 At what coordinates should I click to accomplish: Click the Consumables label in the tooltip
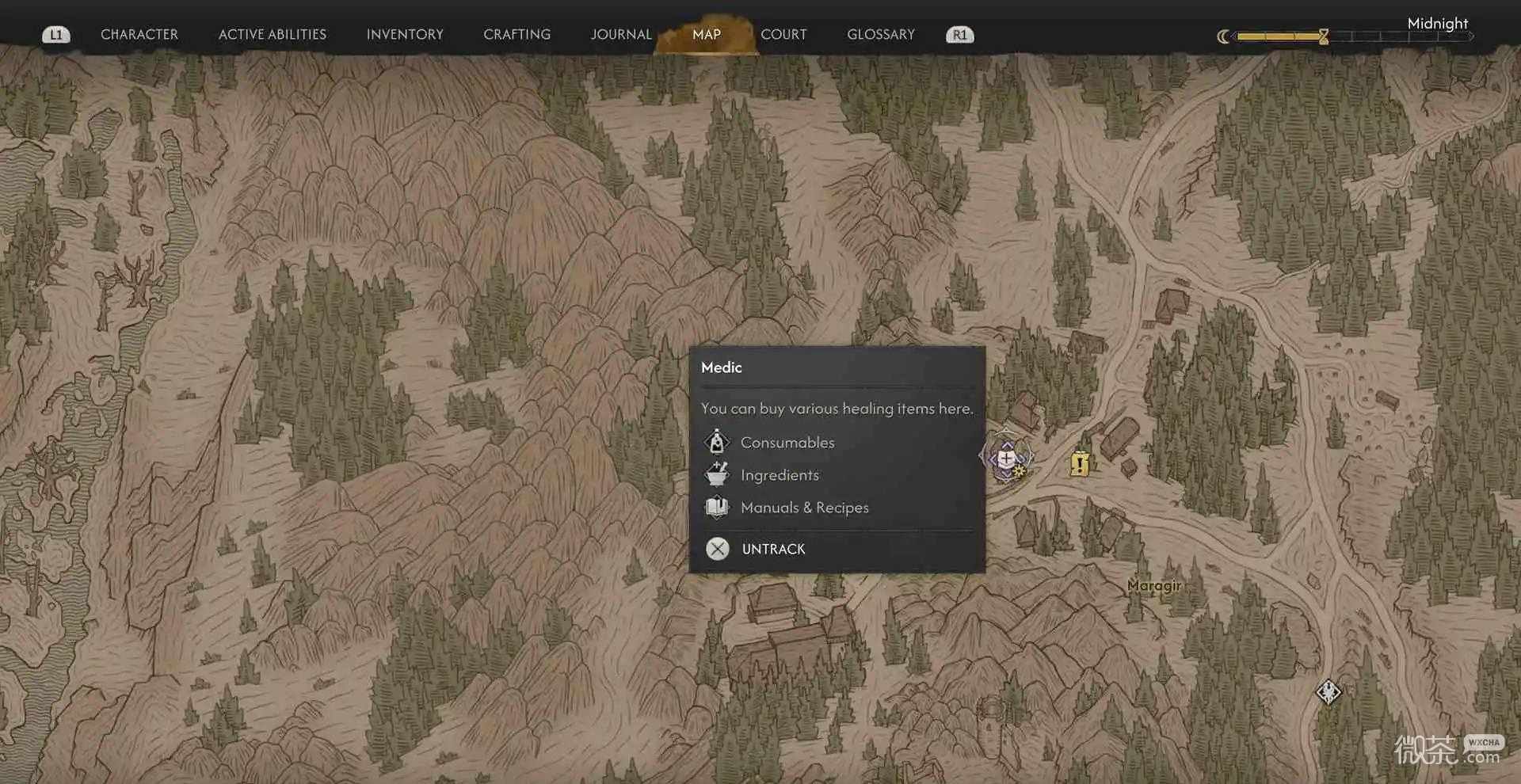pos(787,443)
